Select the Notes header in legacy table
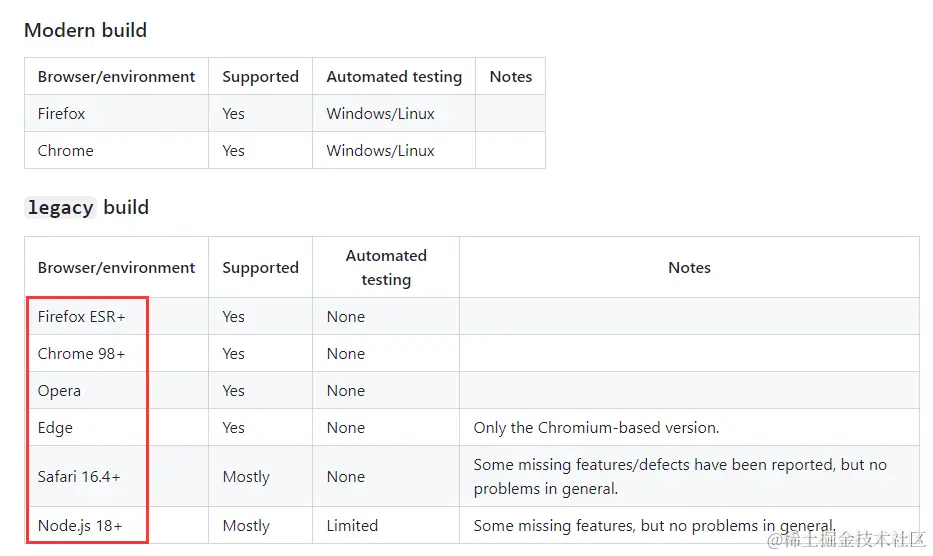 point(689,267)
